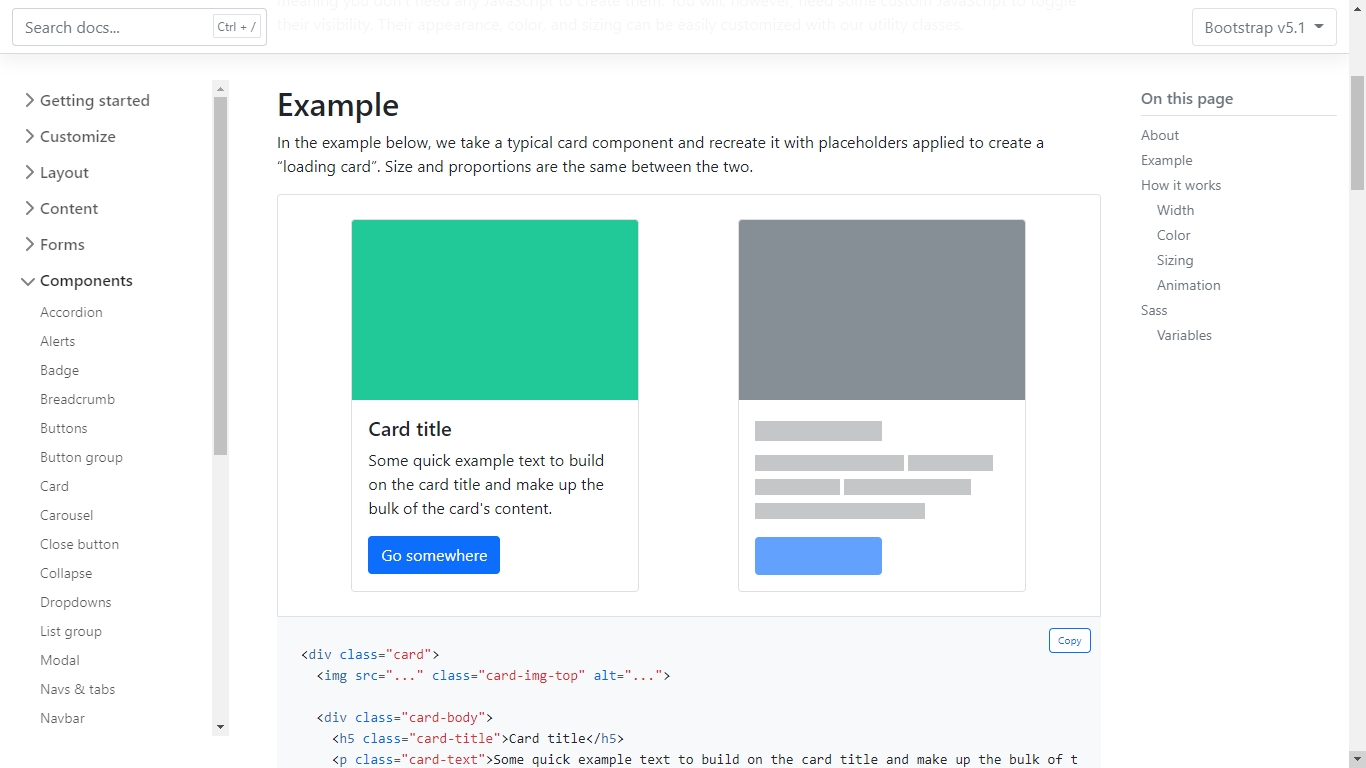The image size is (1366, 768).
Task: Open the Accordion docs page
Action: pos(71,312)
